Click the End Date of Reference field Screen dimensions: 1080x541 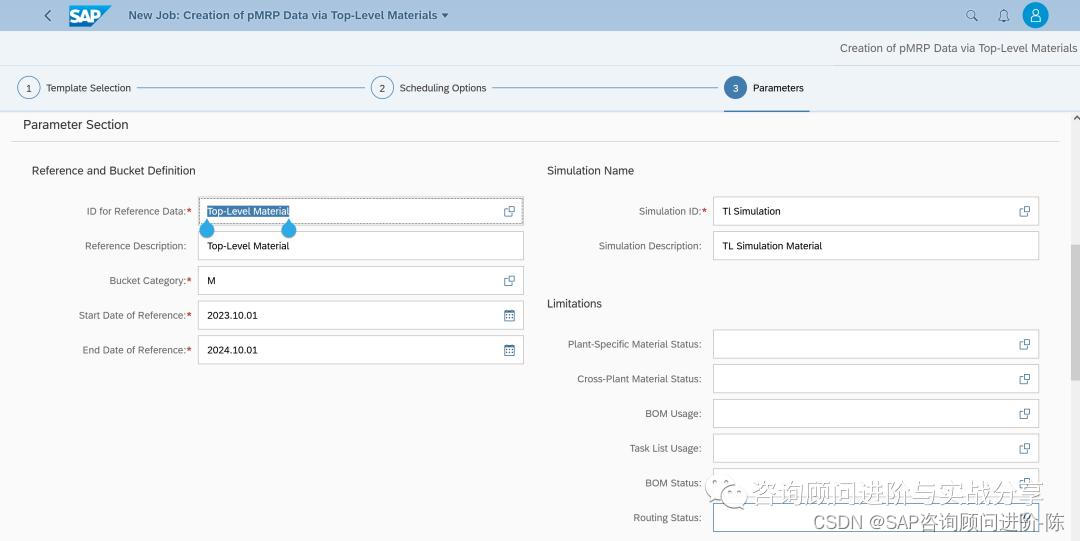click(x=360, y=350)
